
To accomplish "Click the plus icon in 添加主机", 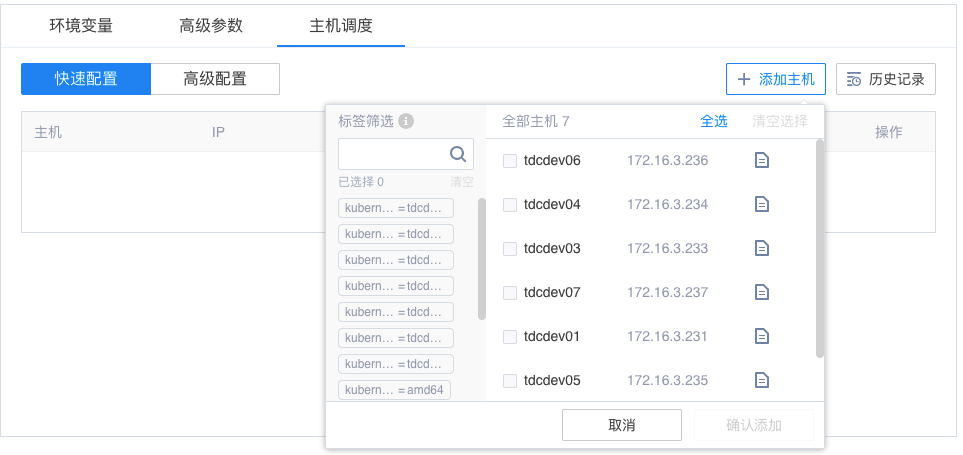I will 744,79.
